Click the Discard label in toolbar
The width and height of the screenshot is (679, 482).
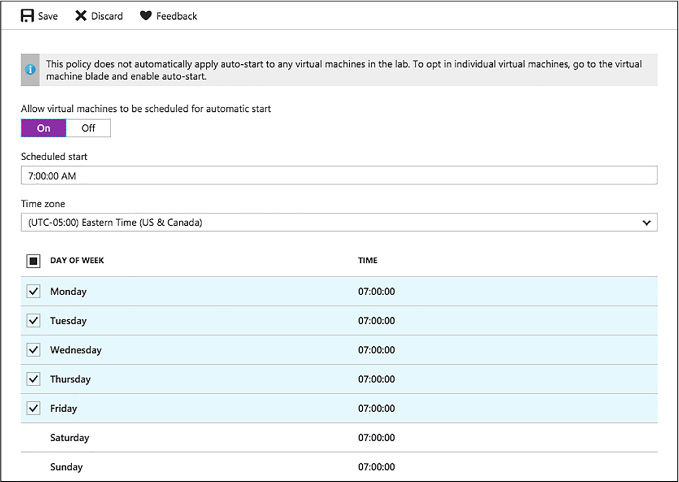tap(107, 16)
